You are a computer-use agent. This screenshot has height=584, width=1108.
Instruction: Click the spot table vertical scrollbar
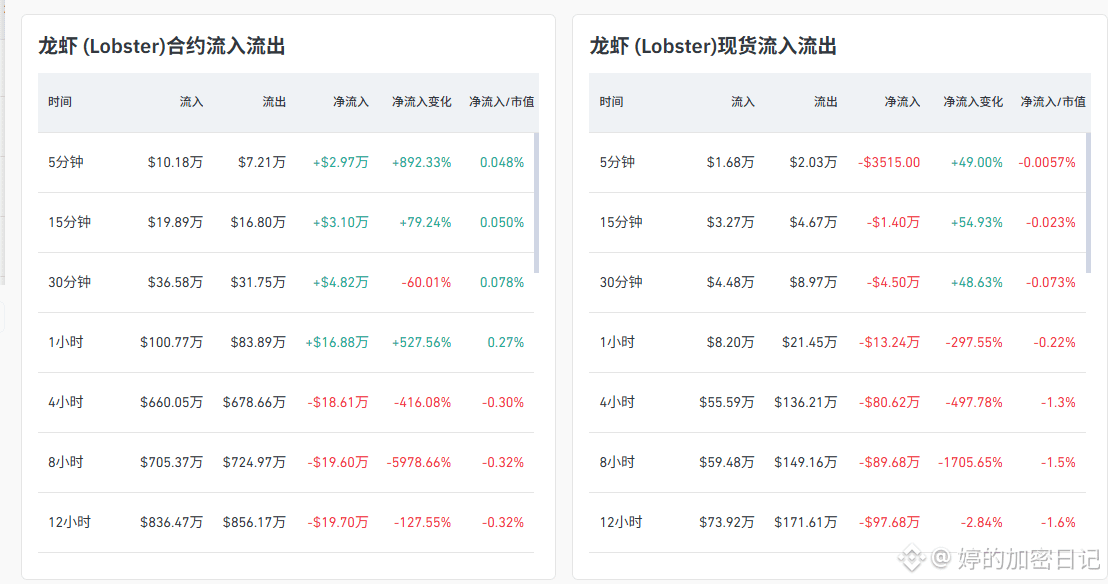coord(1088,202)
